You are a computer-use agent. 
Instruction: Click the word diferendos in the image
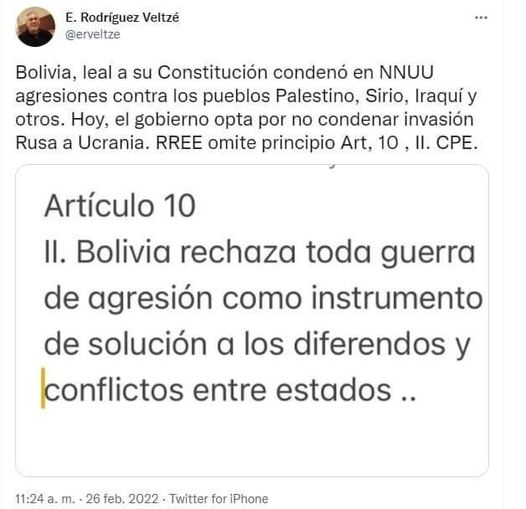coord(370,344)
